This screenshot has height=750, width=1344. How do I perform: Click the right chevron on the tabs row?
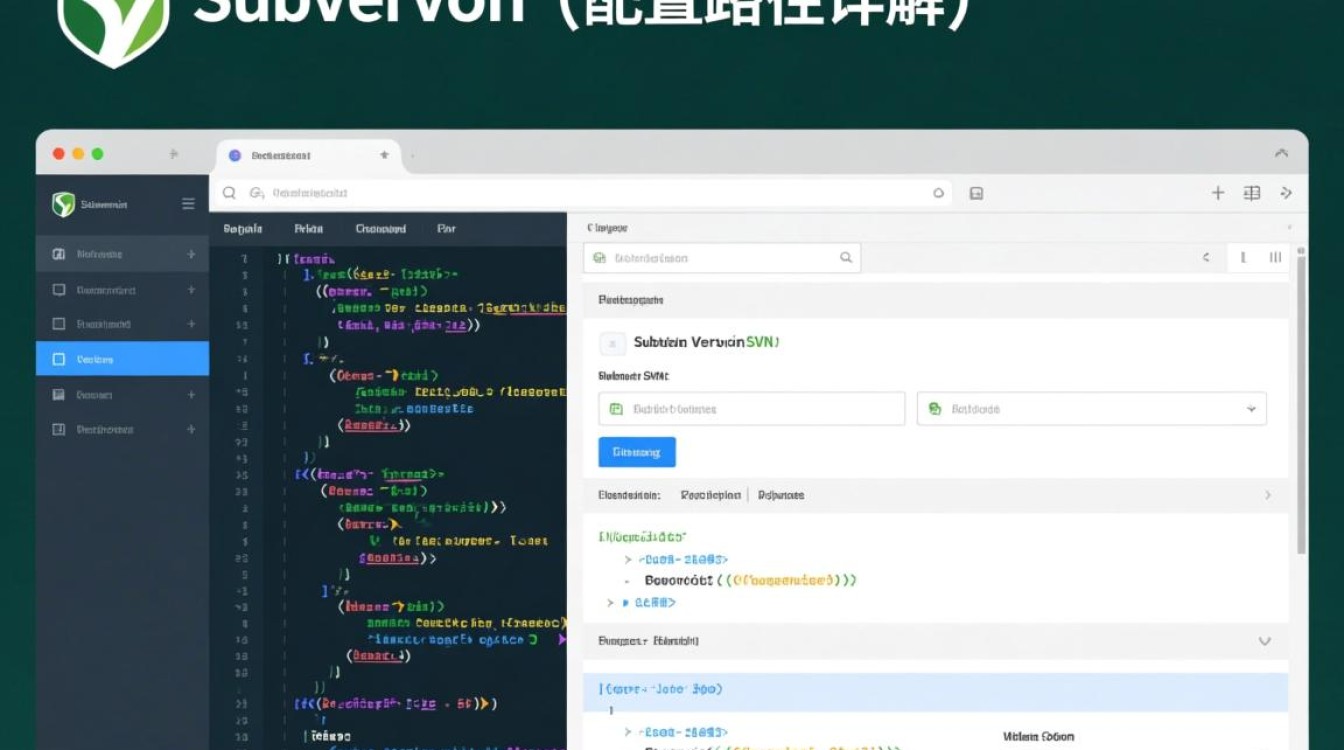click(1268, 495)
